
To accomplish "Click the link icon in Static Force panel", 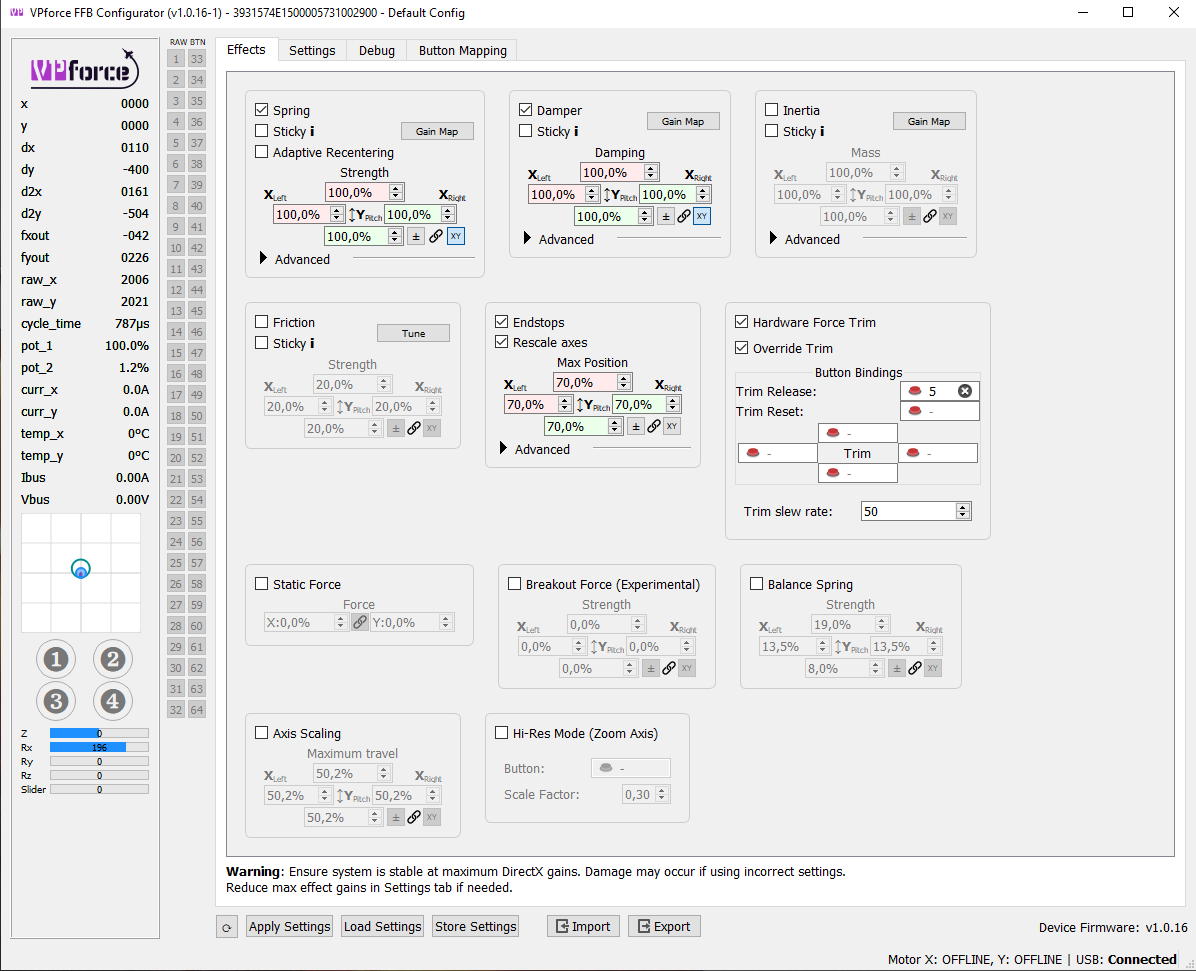I will click(x=359, y=622).
